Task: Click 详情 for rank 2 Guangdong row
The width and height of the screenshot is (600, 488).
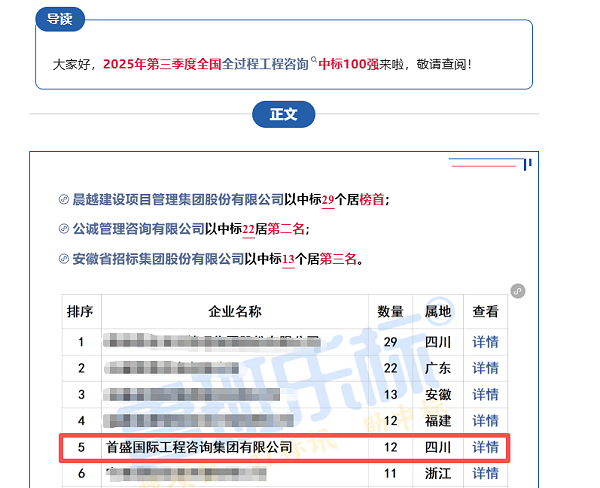Action: [485, 368]
